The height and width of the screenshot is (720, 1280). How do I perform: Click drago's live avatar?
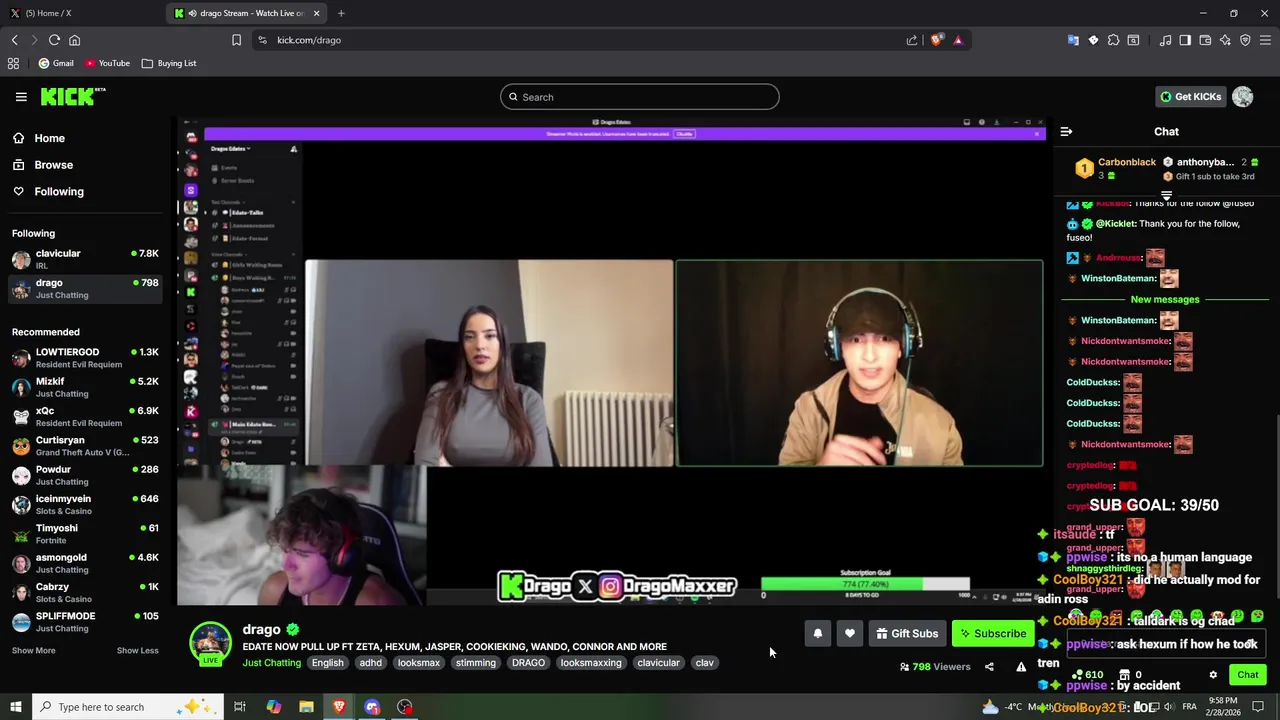[211, 643]
